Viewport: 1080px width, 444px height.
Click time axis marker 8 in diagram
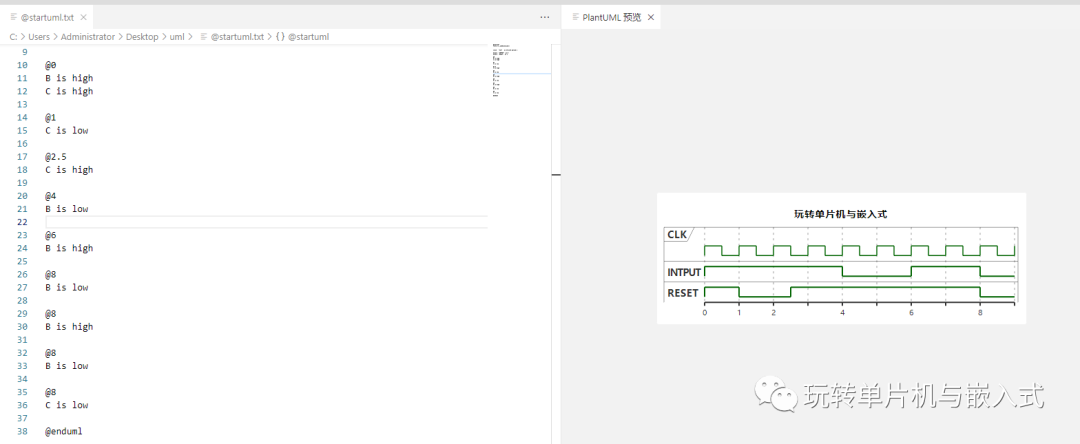click(x=980, y=313)
